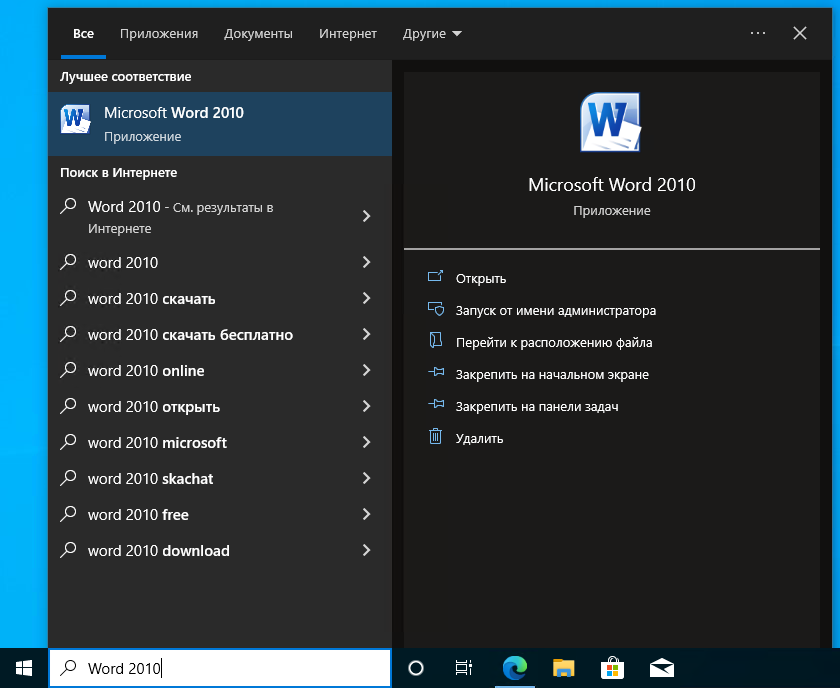Switch to the Все tab
Image resolution: width=840 pixels, height=688 pixels.
[x=83, y=34]
